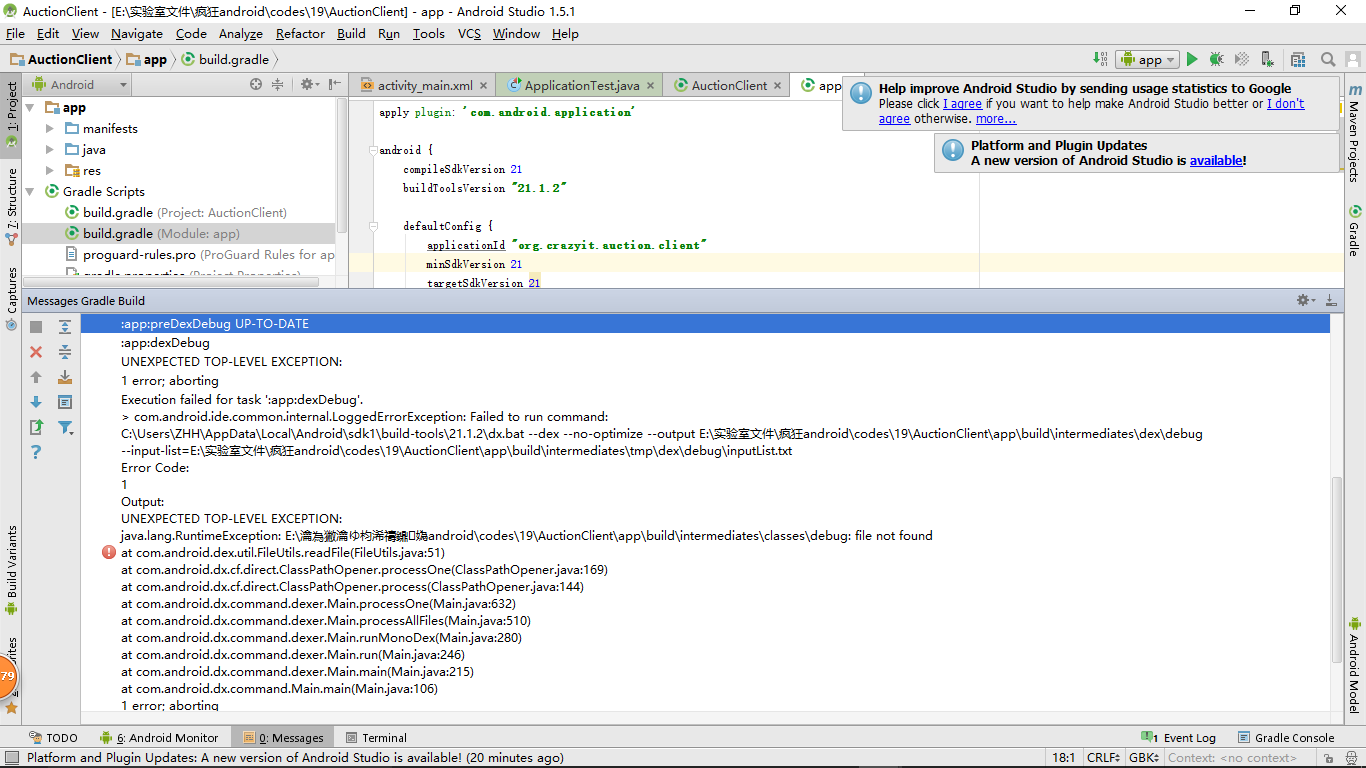Collapse the Gradle Scripts node

(x=29, y=192)
